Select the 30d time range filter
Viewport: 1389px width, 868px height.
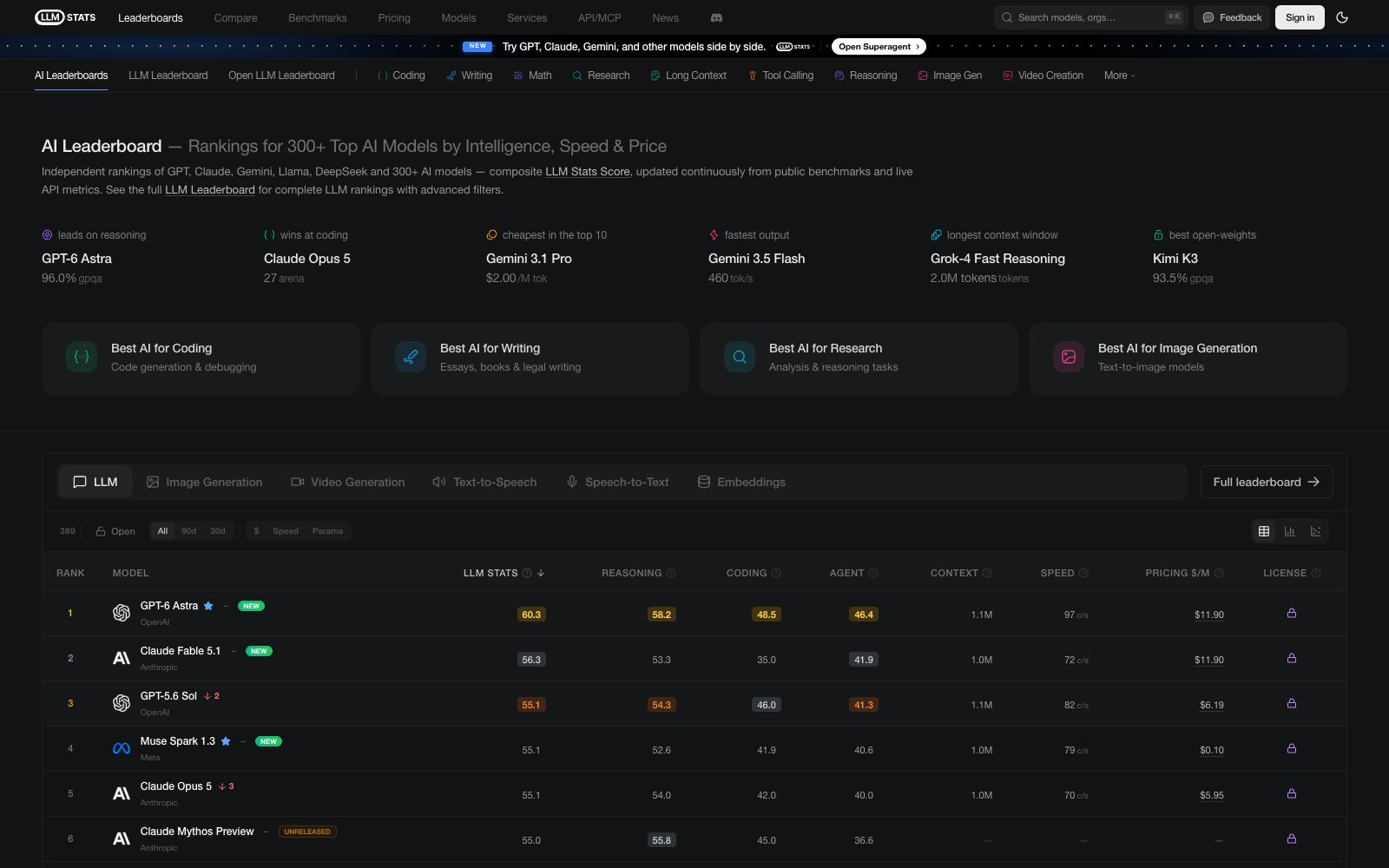pyautogui.click(x=218, y=531)
